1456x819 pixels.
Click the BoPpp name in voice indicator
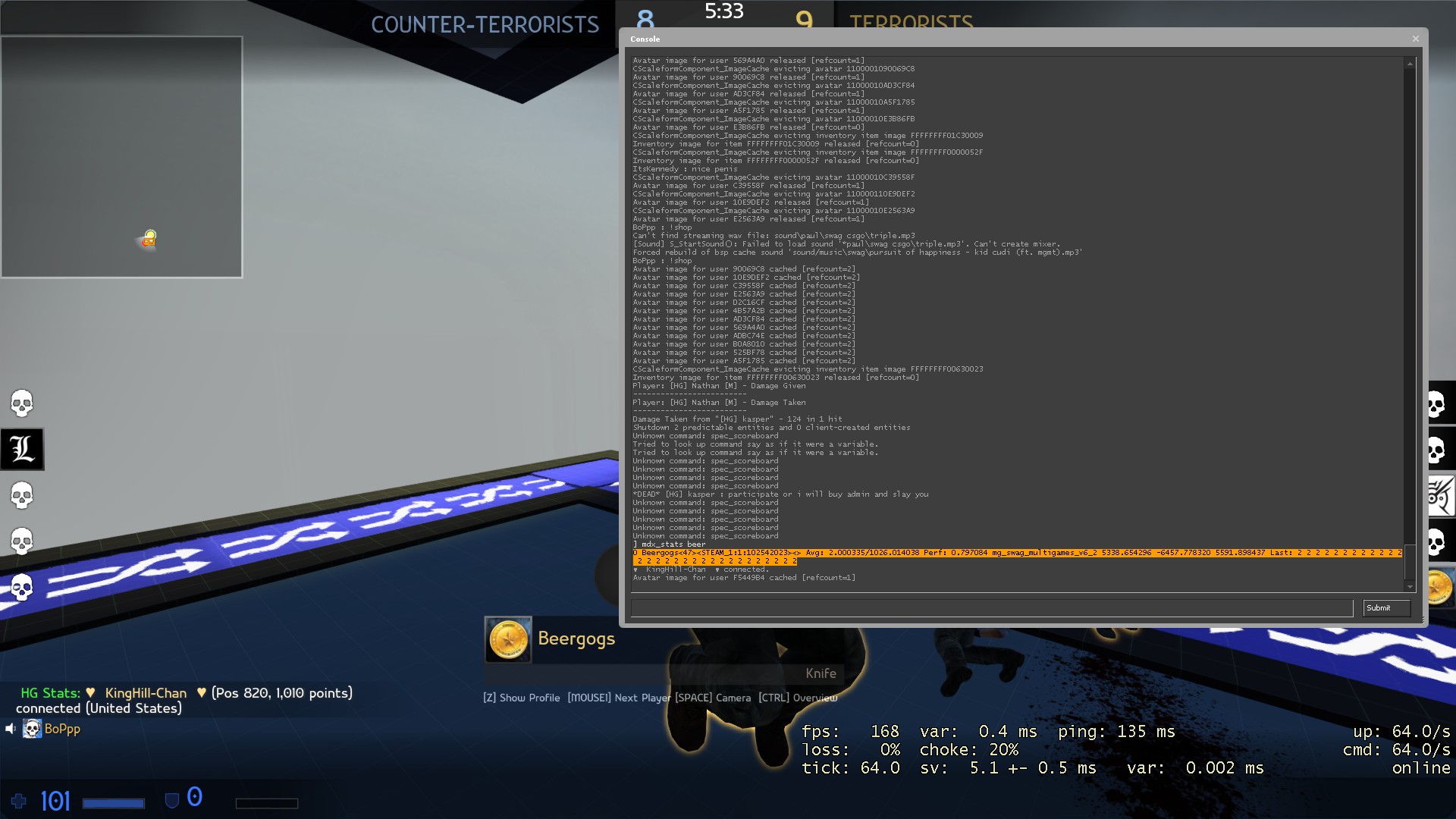(x=62, y=729)
